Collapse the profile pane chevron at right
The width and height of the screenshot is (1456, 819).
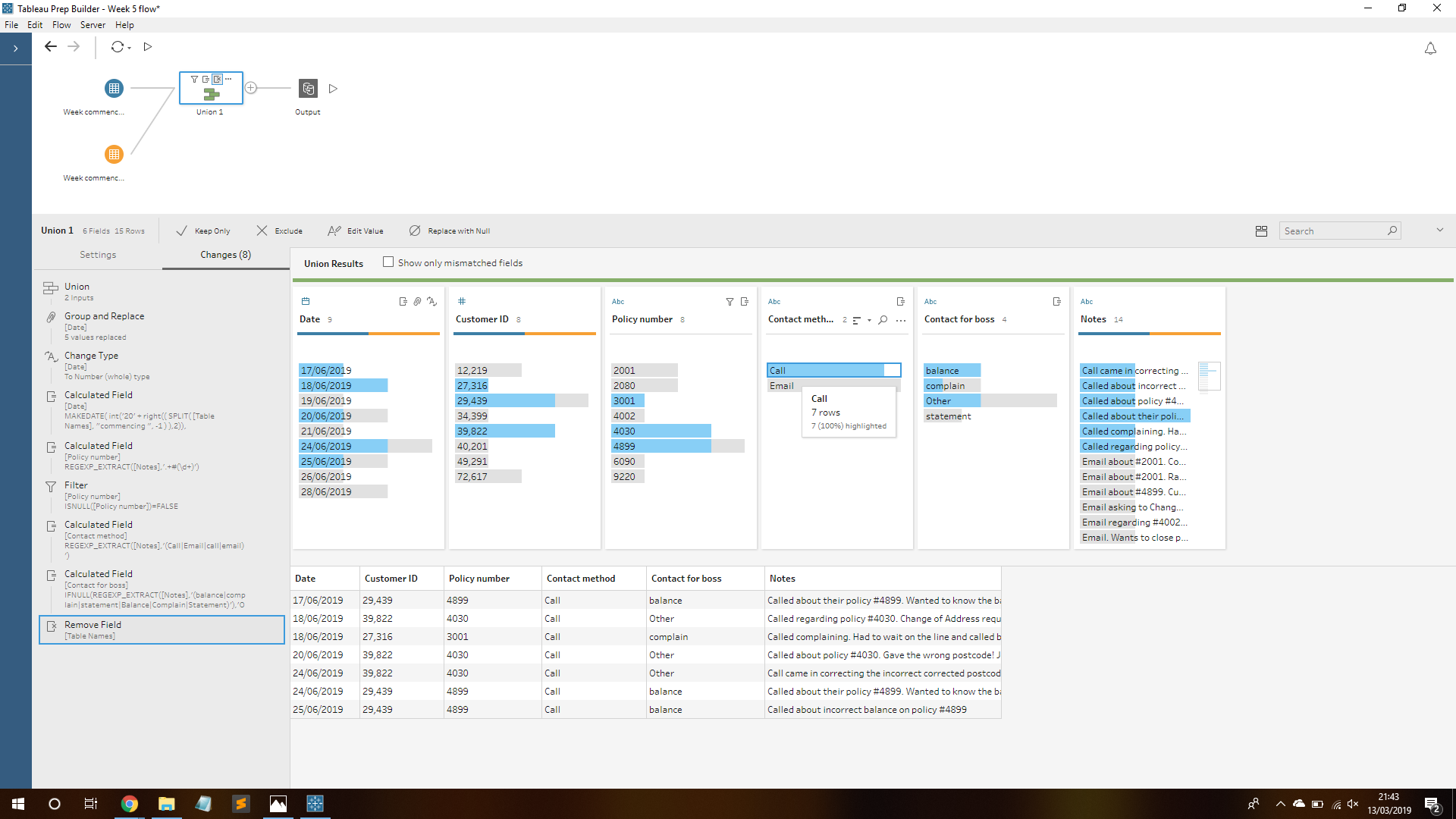pyautogui.click(x=1439, y=231)
